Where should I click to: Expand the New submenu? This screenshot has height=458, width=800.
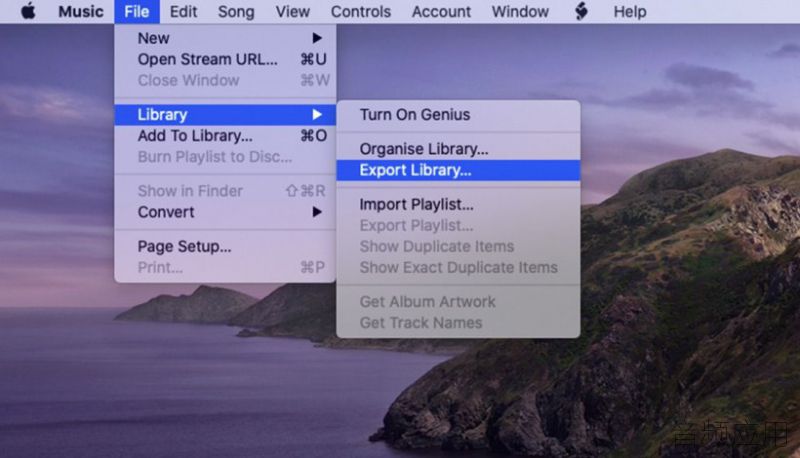point(225,38)
